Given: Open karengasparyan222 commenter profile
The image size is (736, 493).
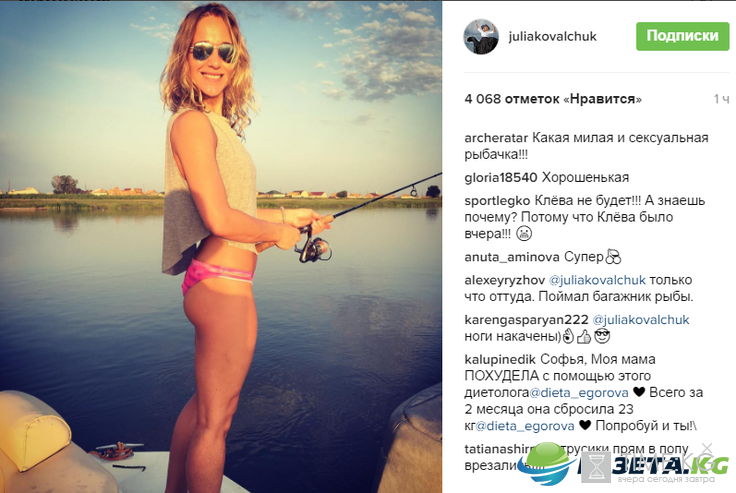Looking at the screenshot, I should pyautogui.click(x=526, y=320).
